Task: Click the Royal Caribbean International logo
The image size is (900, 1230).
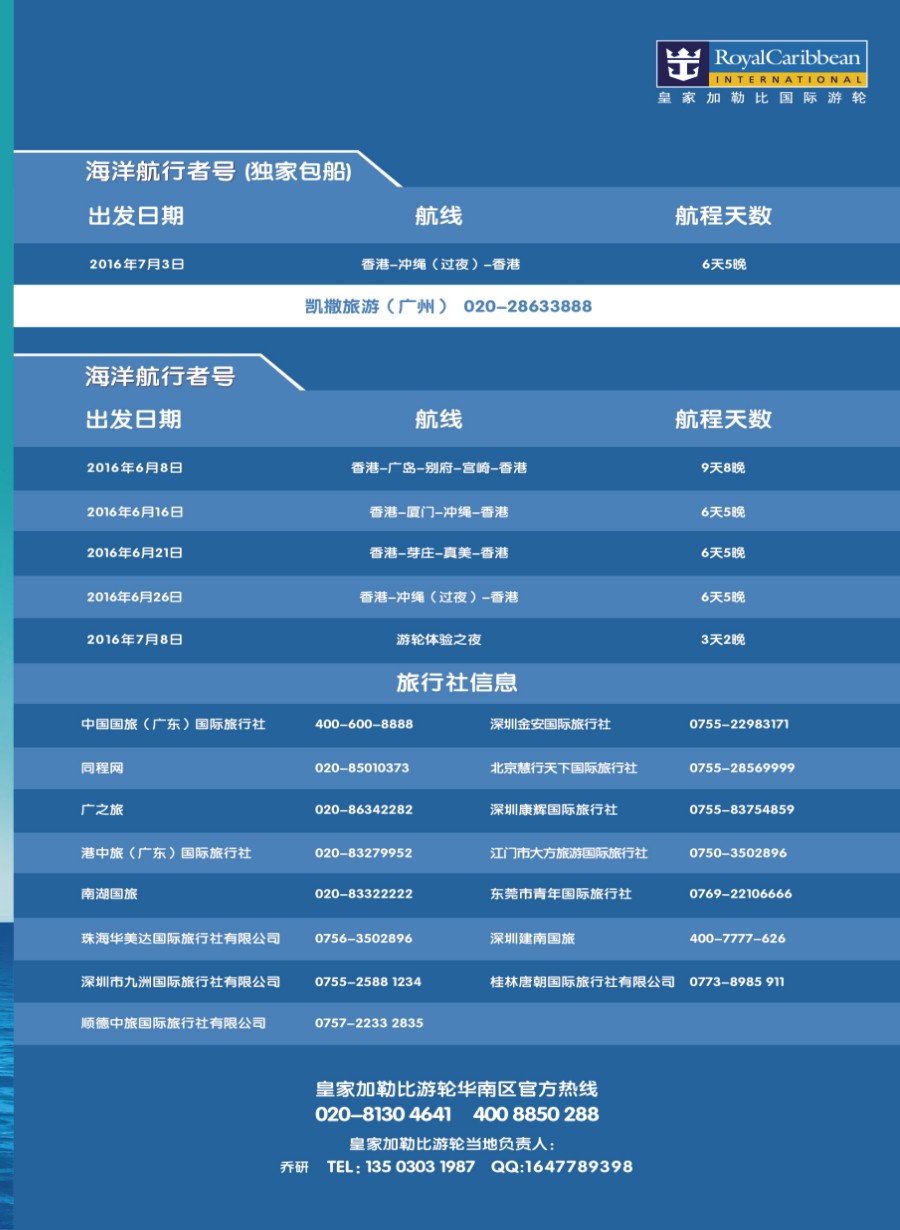Action: click(762, 72)
